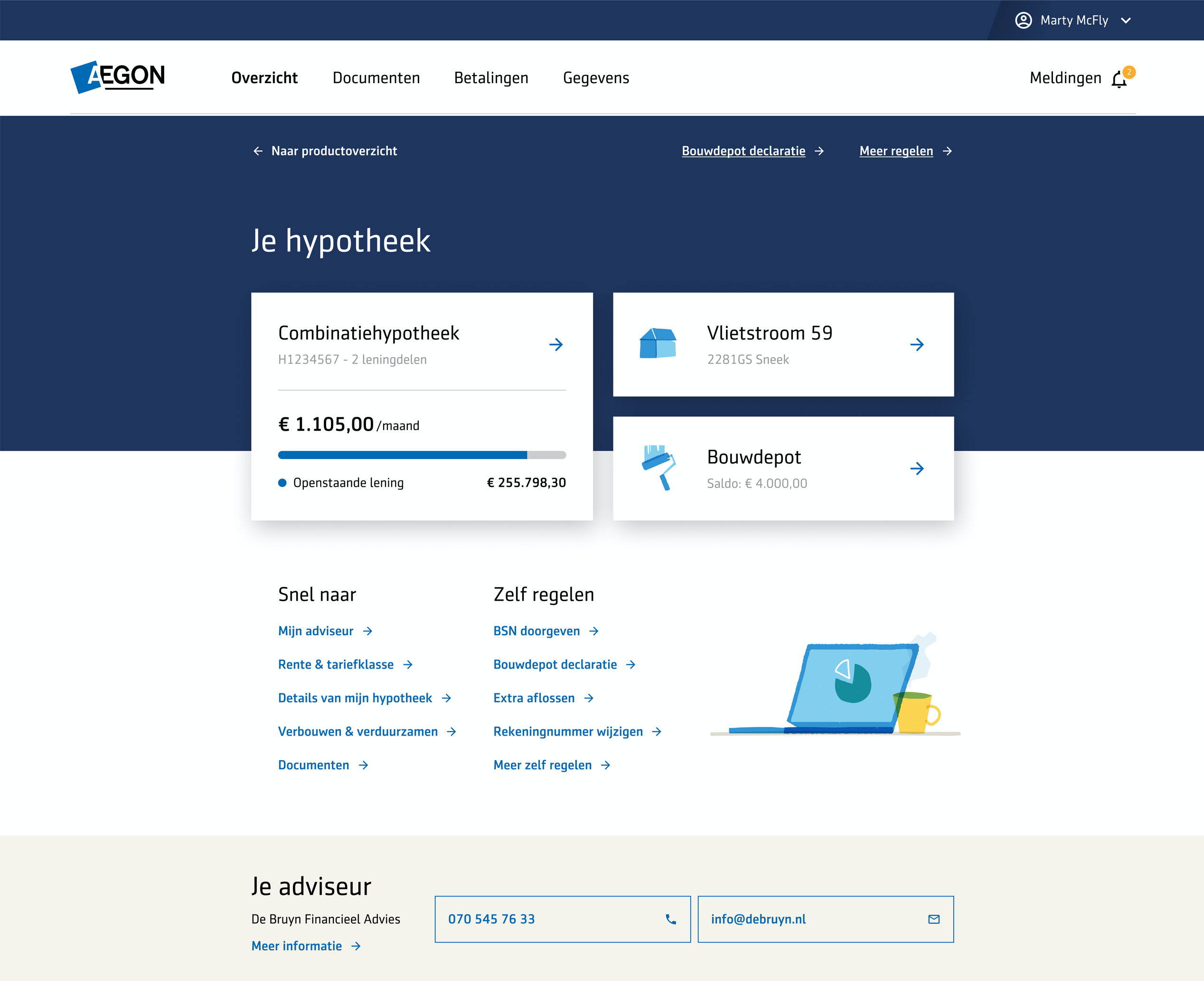Click the back arrow to productoverzicht

(258, 151)
